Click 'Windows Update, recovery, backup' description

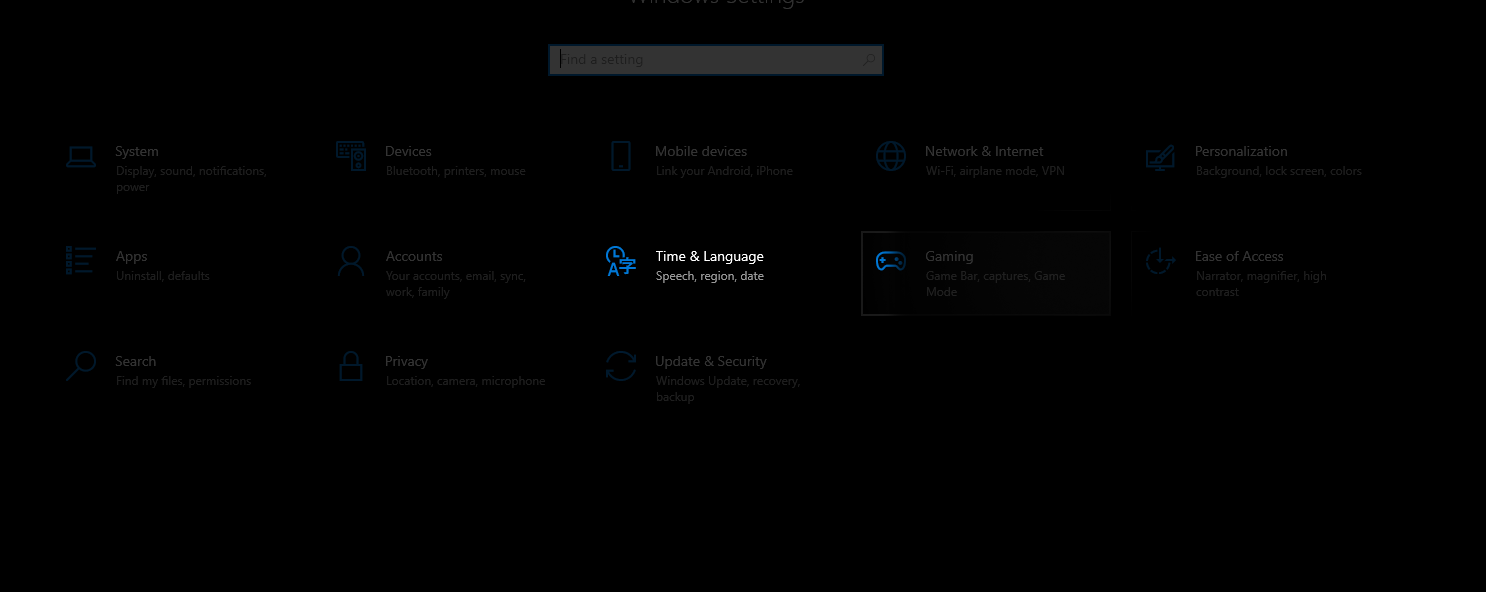[728, 389]
